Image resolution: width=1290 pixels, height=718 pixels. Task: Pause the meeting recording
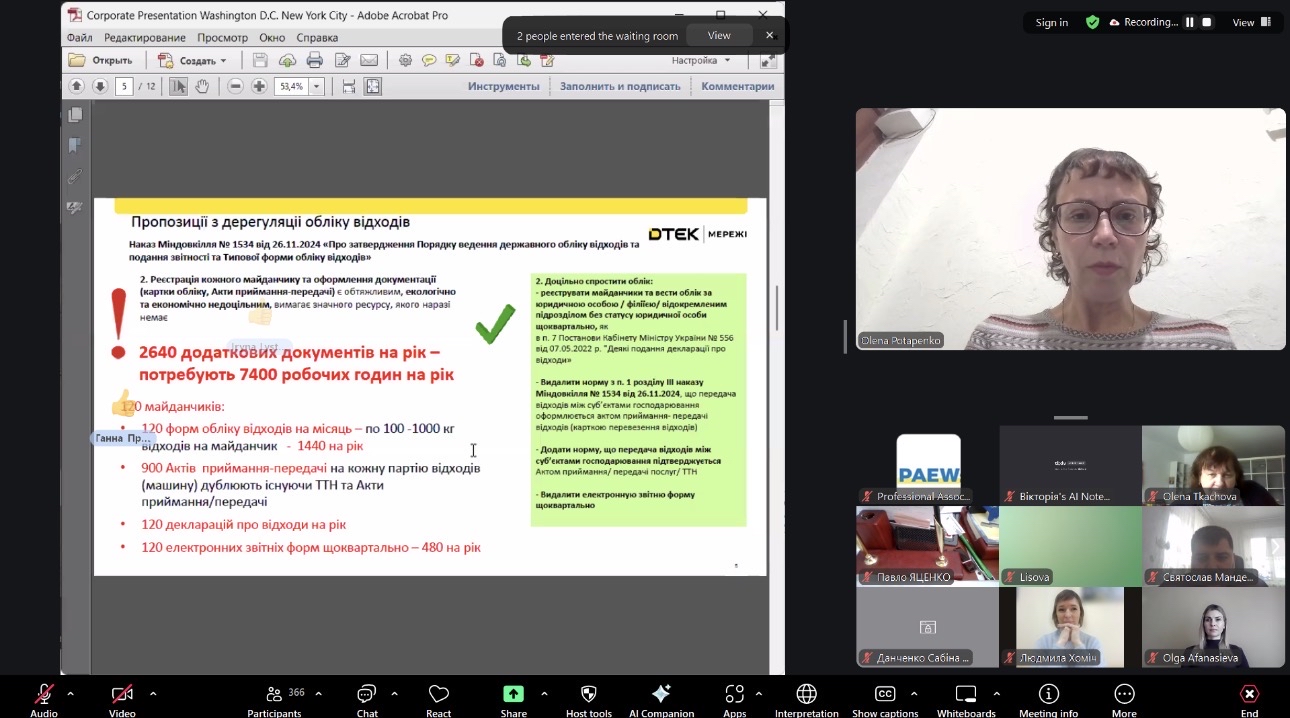pyautogui.click(x=1190, y=22)
